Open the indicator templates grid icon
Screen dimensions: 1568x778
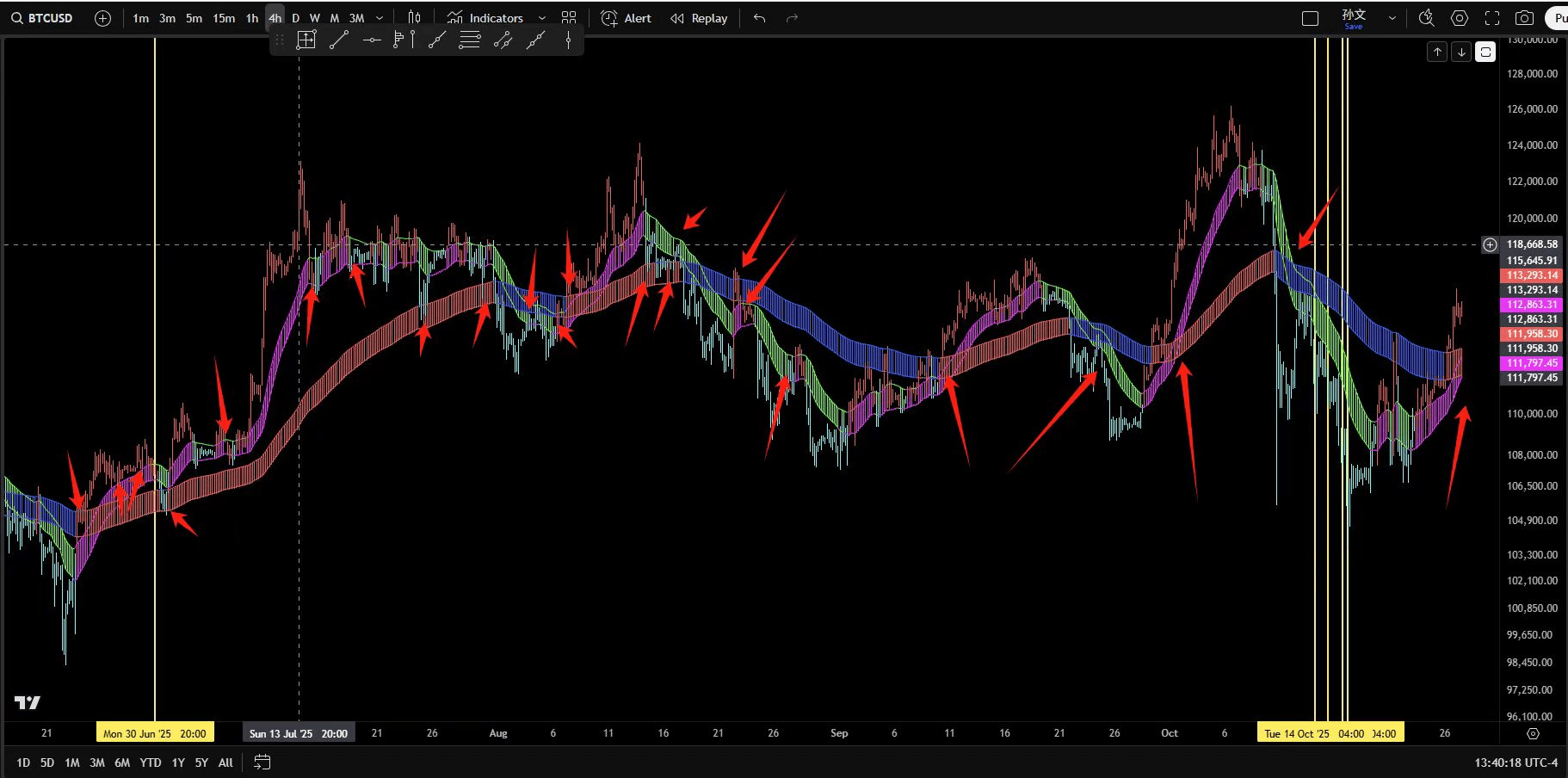(569, 18)
